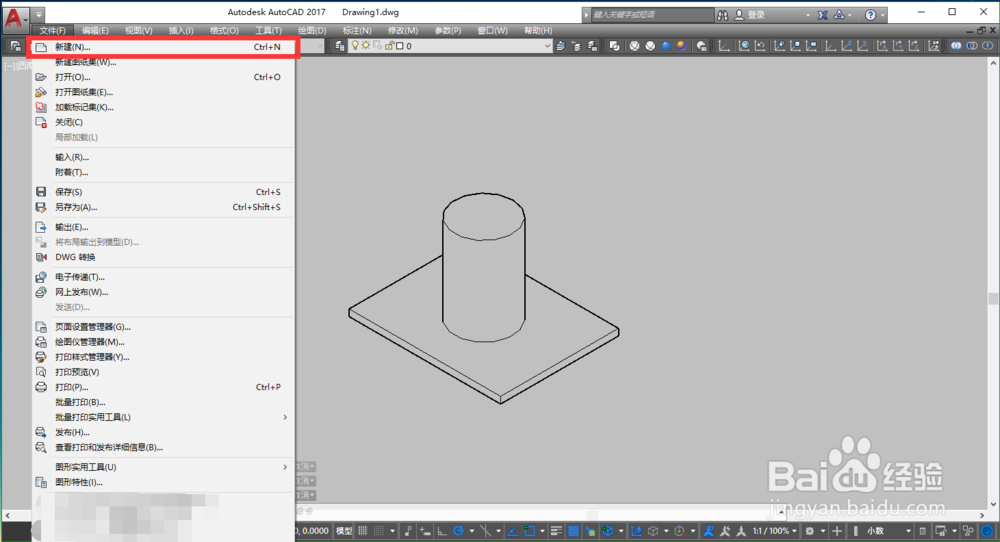Open the 插入(I) menu
Image resolution: width=1000 pixels, height=542 pixels.
pos(181,31)
